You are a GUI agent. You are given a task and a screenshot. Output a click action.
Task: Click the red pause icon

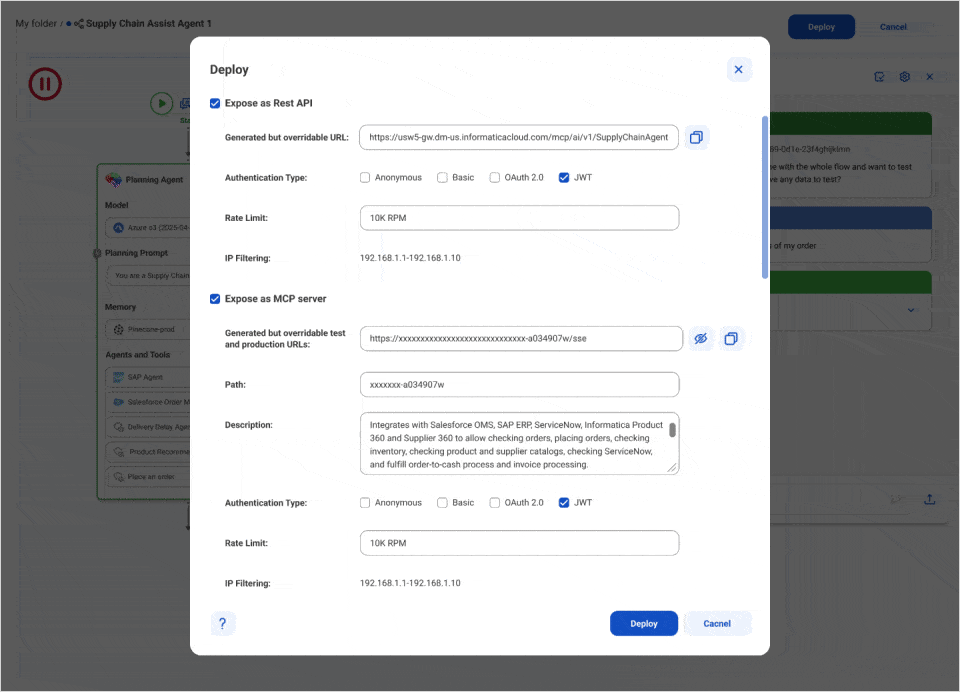tap(45, 83)
